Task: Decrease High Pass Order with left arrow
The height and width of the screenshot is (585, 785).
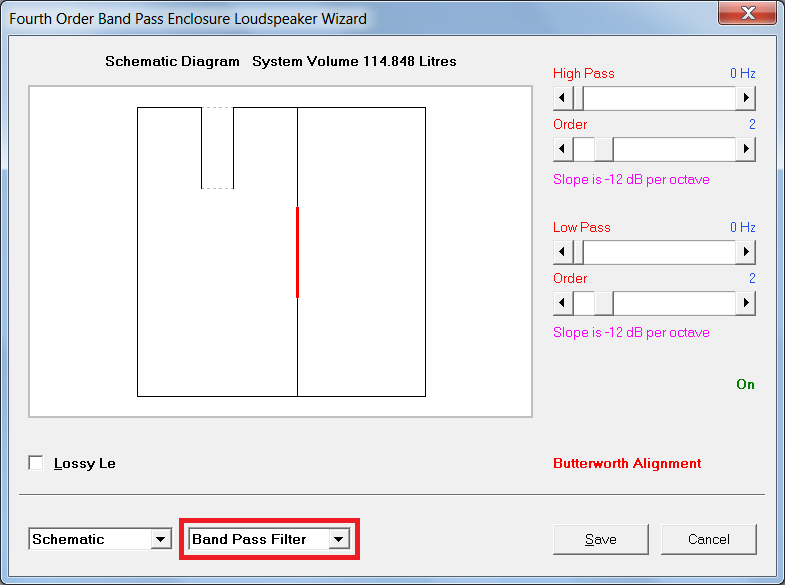Action: tap(563, 149)
